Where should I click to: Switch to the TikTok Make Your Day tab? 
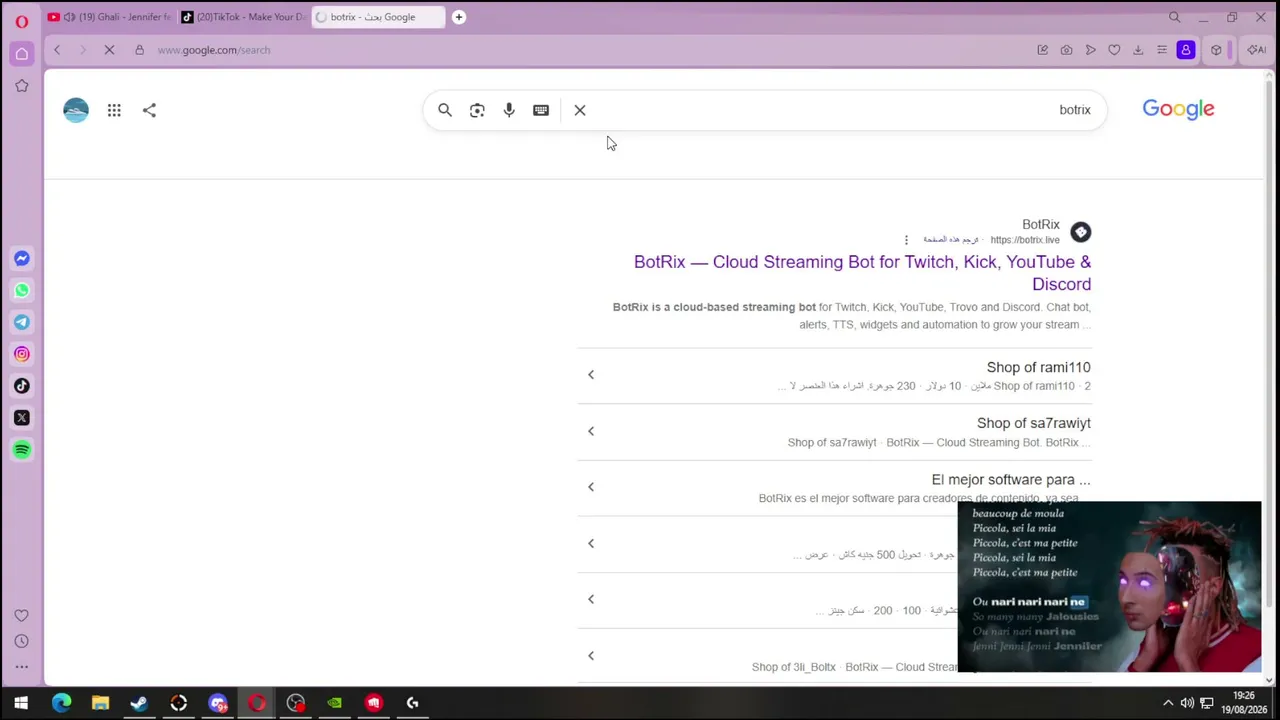(243, 17)
